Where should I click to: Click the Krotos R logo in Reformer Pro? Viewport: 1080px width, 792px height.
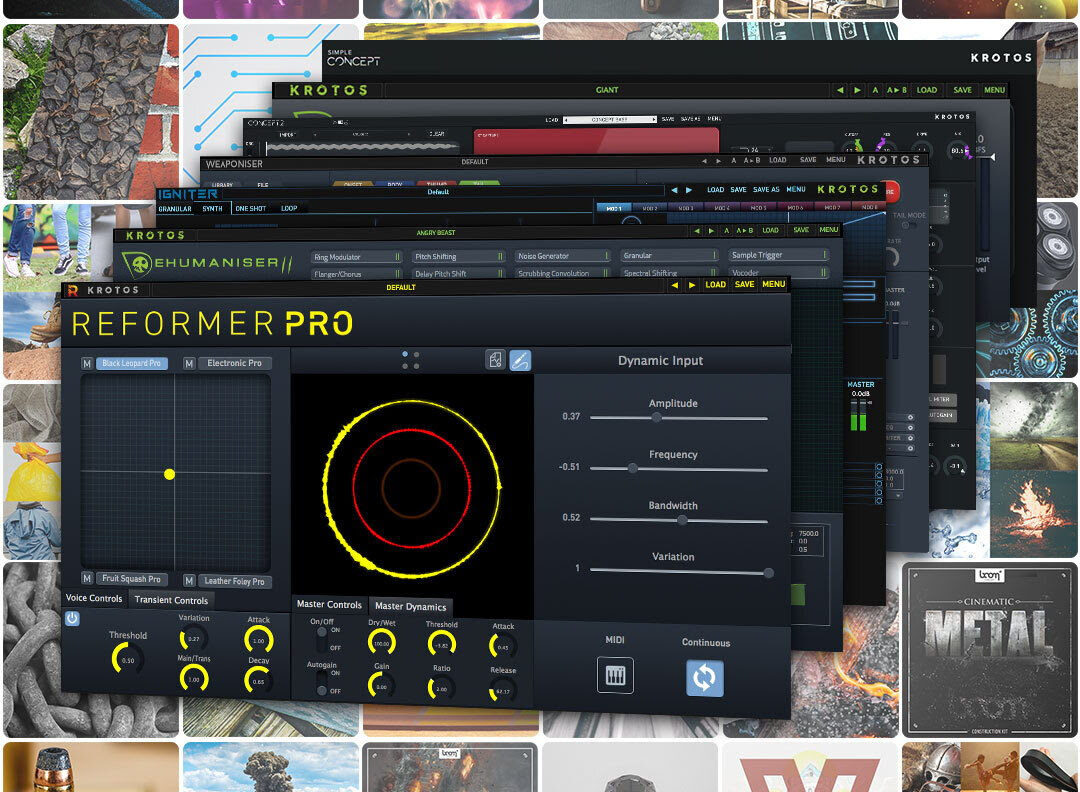point(72,290)
